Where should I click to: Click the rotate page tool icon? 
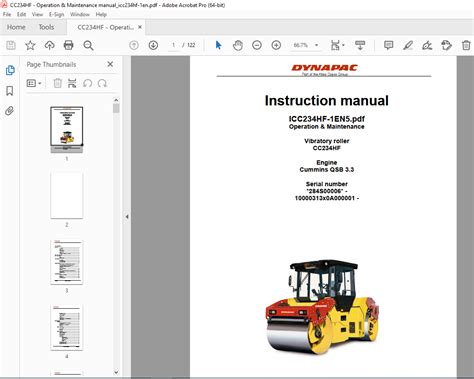coord(447,45)
